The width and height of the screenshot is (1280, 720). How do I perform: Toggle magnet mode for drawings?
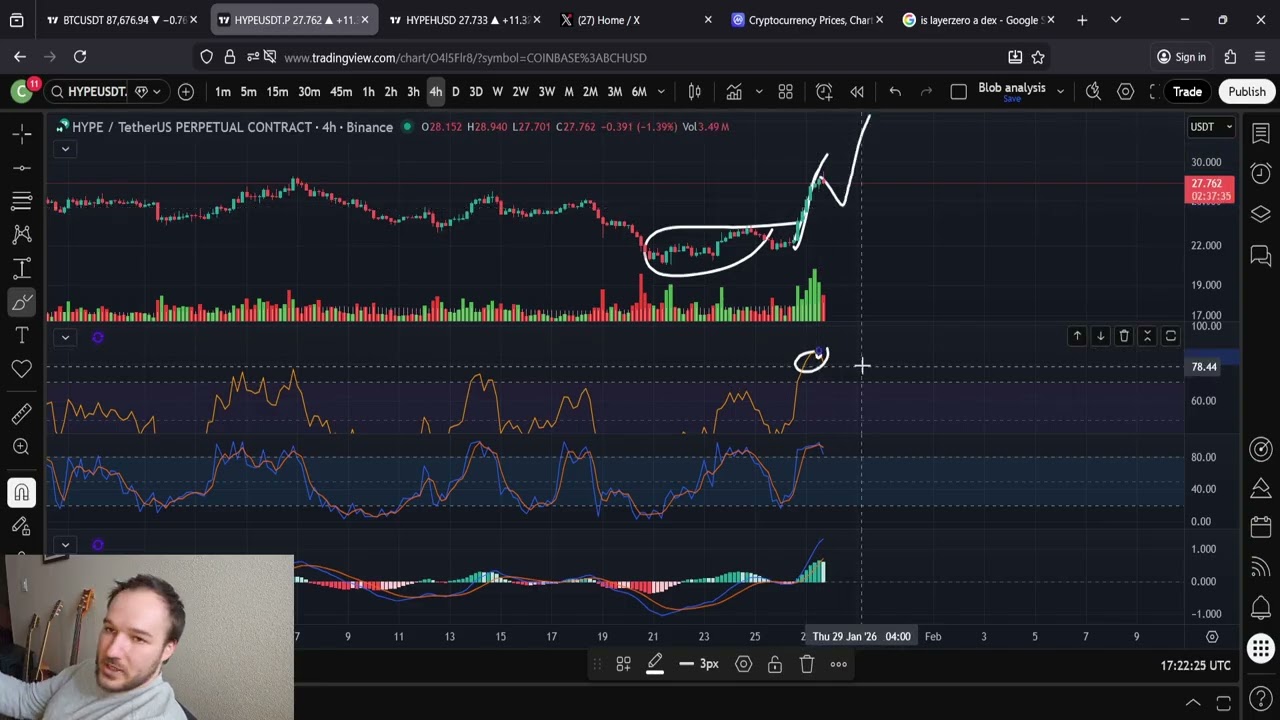click(22, 492)
